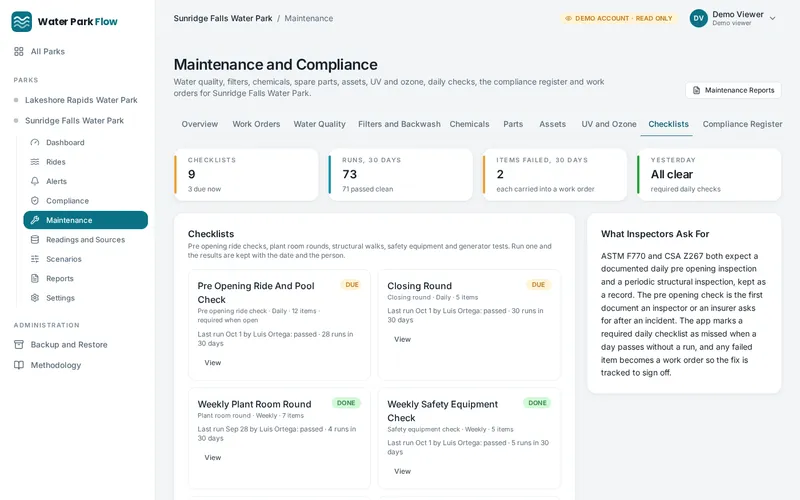
Task: Open Compliance in the sidebar
Action: pos(86,201)
